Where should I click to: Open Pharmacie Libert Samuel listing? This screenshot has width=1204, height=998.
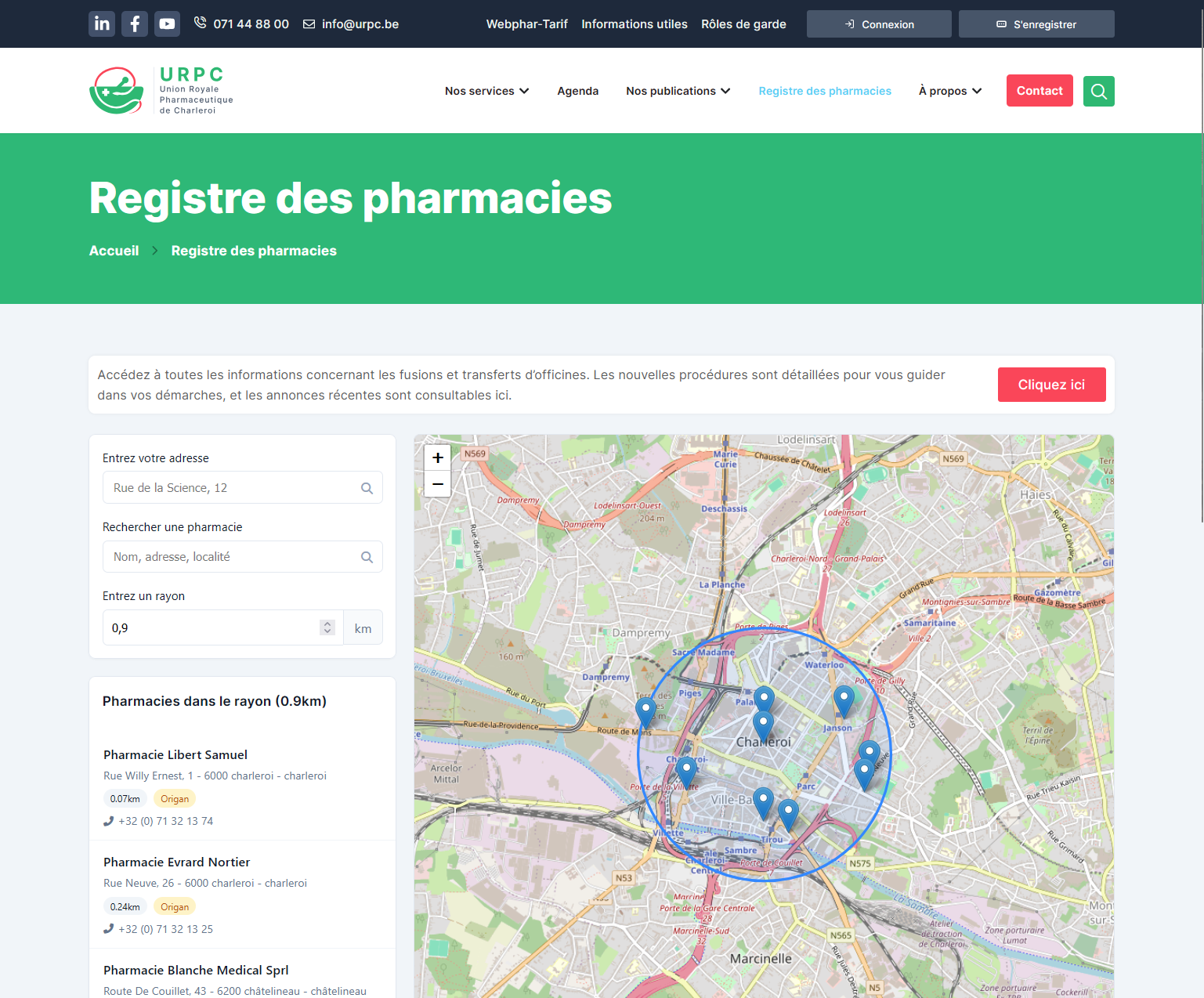(x=175, y=754)
